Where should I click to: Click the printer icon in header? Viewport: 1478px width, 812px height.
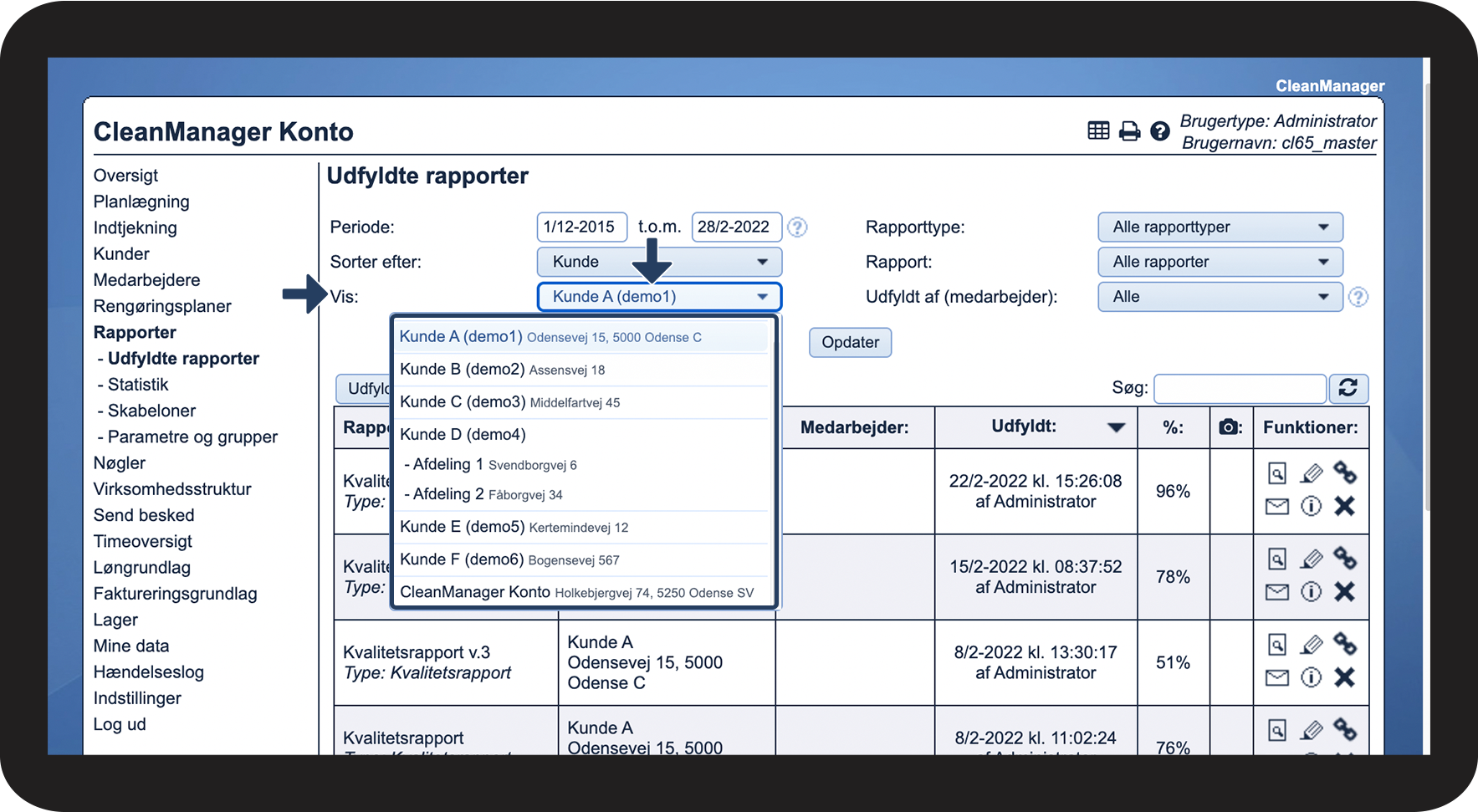click(x=1129, y=130)
